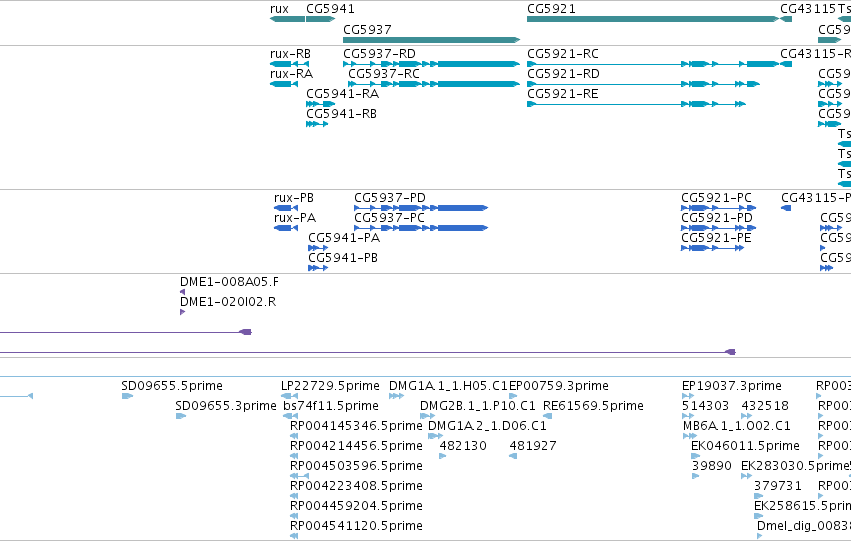Select transcript CG5921-RE

pyautogui.click(x=636, y=104)
